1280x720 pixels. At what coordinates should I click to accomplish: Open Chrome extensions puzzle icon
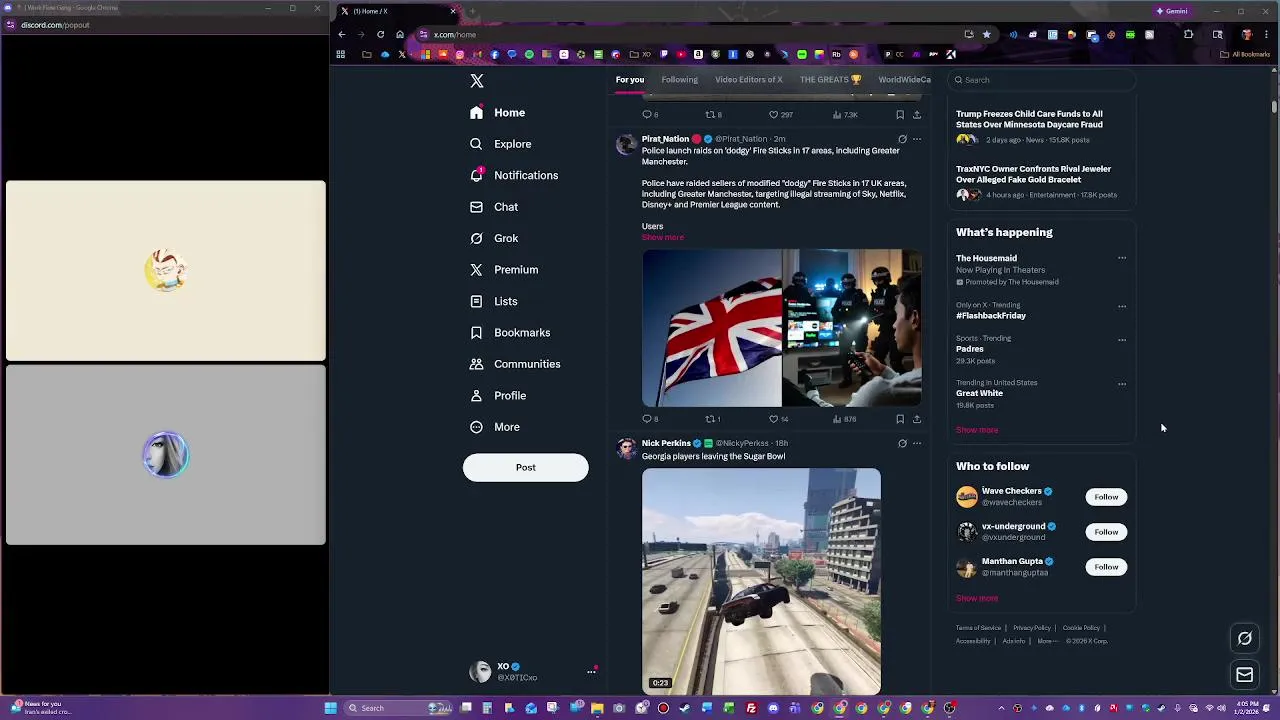(x=1188, y=35)
